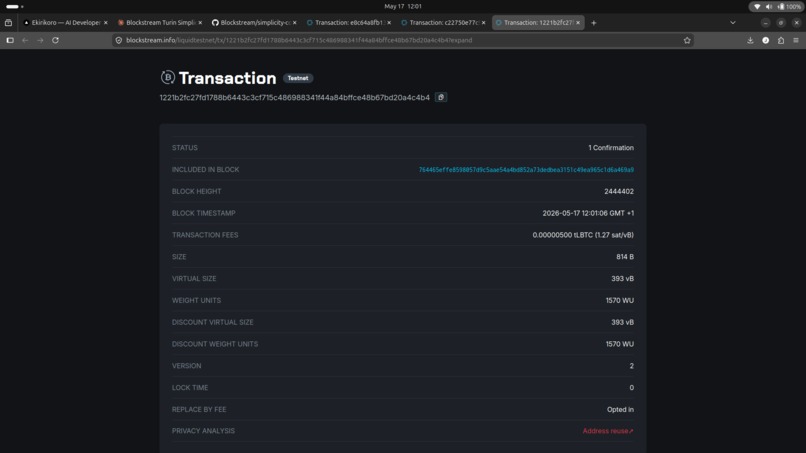Viewport: 806px width, 453px height.
Task: Select the block height value 2444402
Action: (x=619, y=191)
